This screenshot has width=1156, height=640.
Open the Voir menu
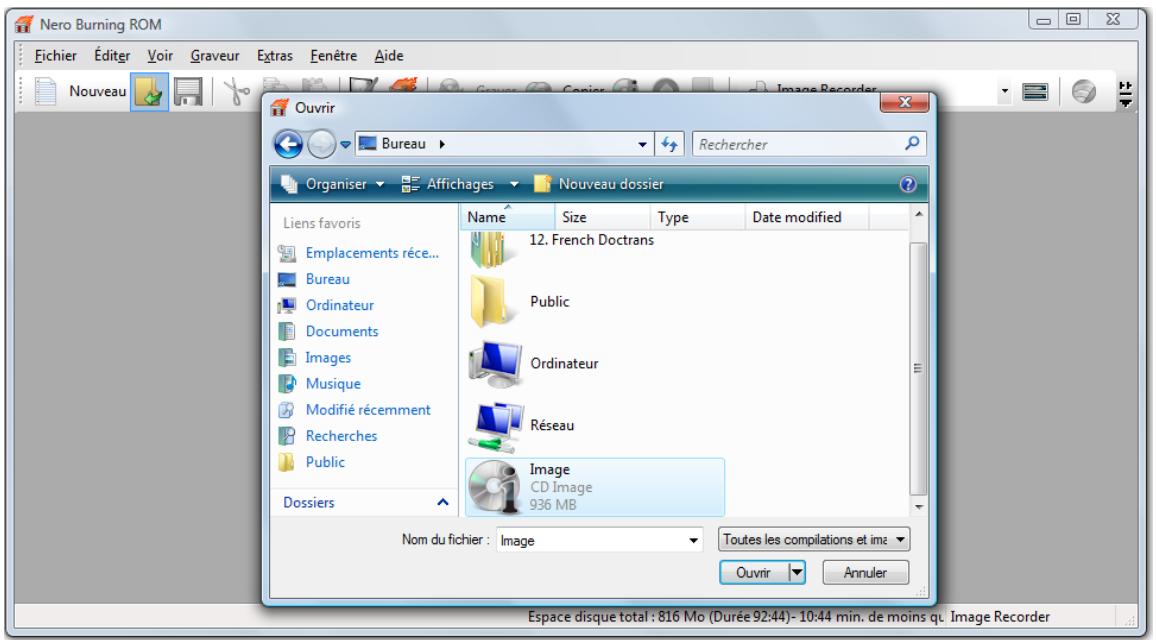coord(160,55)
